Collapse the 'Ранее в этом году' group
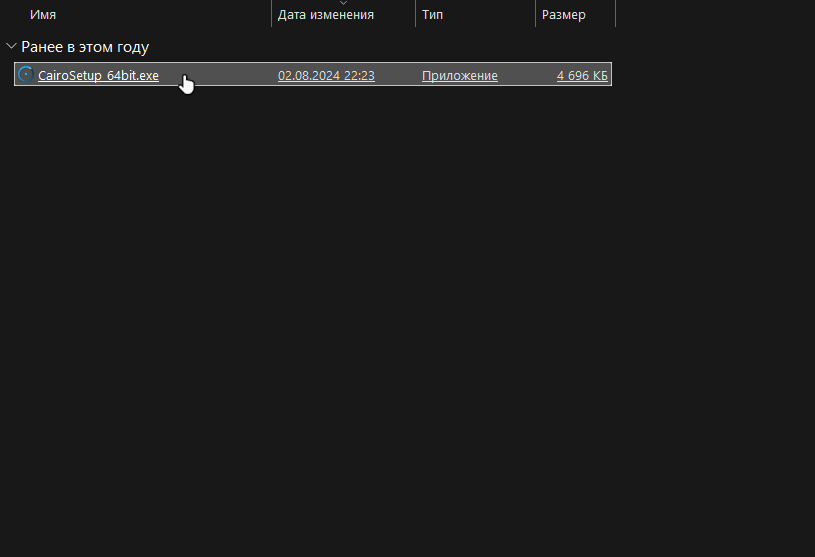This screenshot has height=557, width=815. [x=11, y=46]
